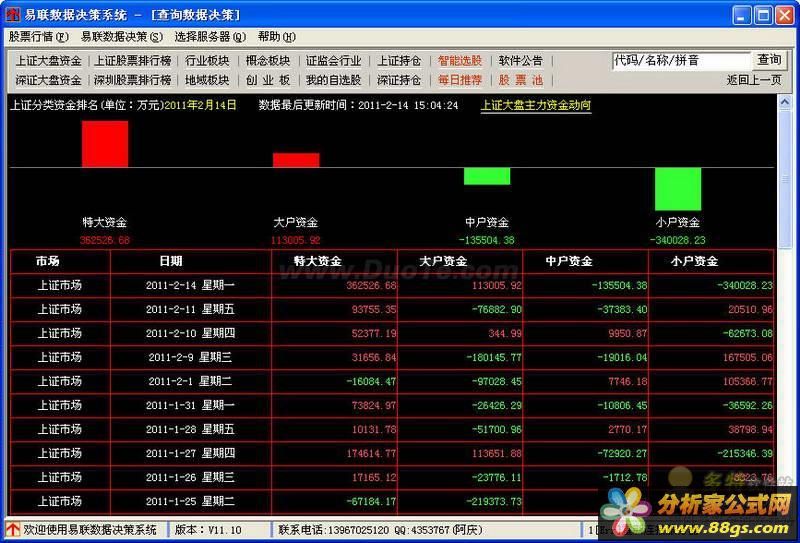
Task: Click the red arrow icon in status bar
Action: pos(13,530)
